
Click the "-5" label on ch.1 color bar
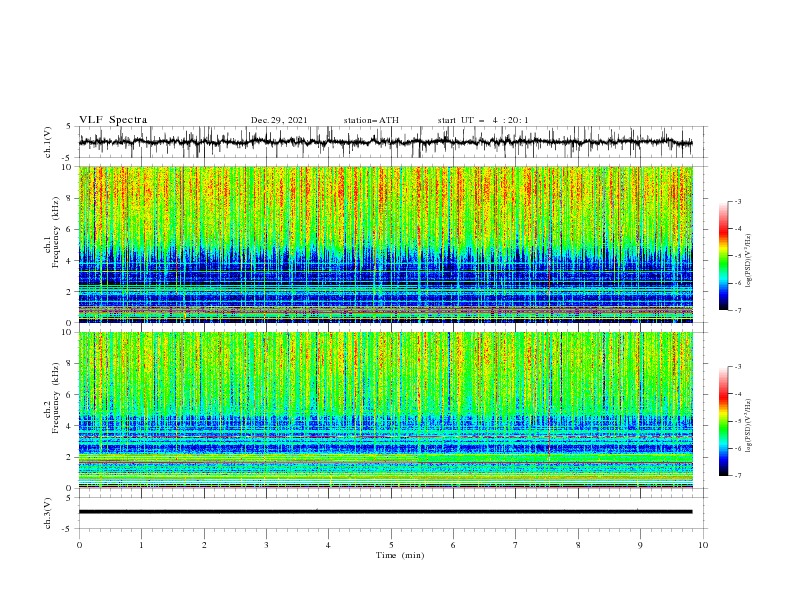738,256
